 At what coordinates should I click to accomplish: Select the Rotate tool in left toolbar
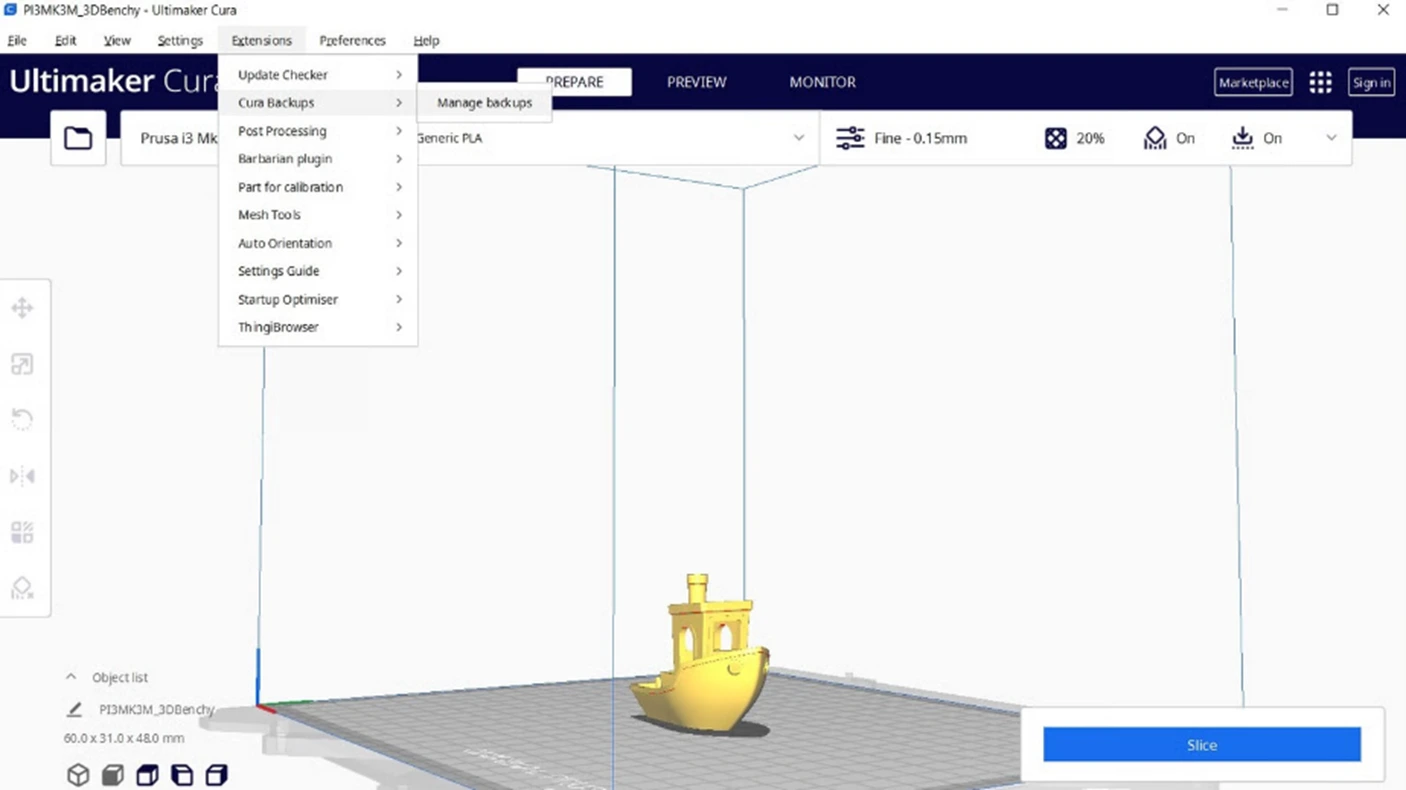coord(22,420)
